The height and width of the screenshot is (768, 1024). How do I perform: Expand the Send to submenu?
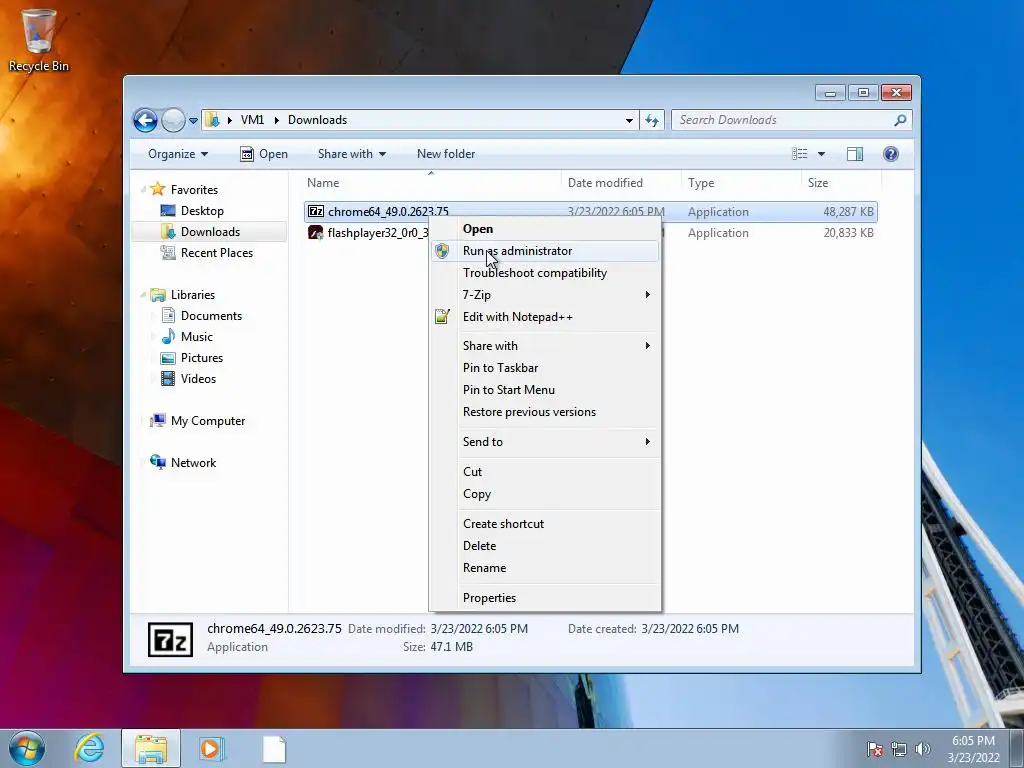545,442
